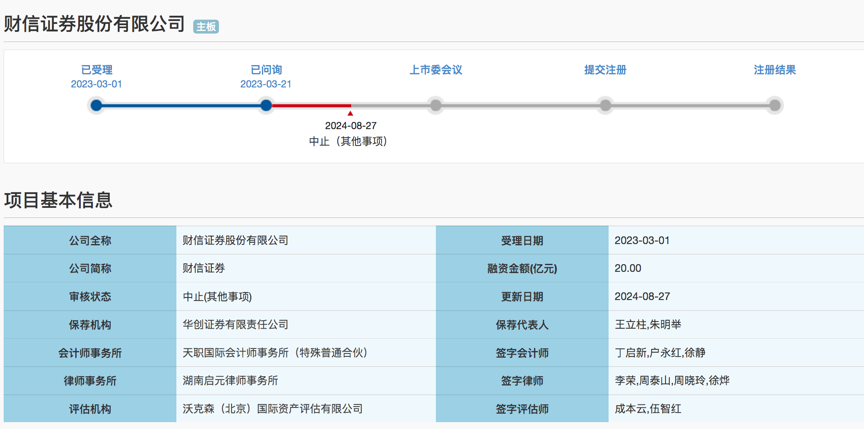The width and height of the screenshot is (864, 429).
Task: Click the 已问询 stage label
Action: [x=266, y=70]
